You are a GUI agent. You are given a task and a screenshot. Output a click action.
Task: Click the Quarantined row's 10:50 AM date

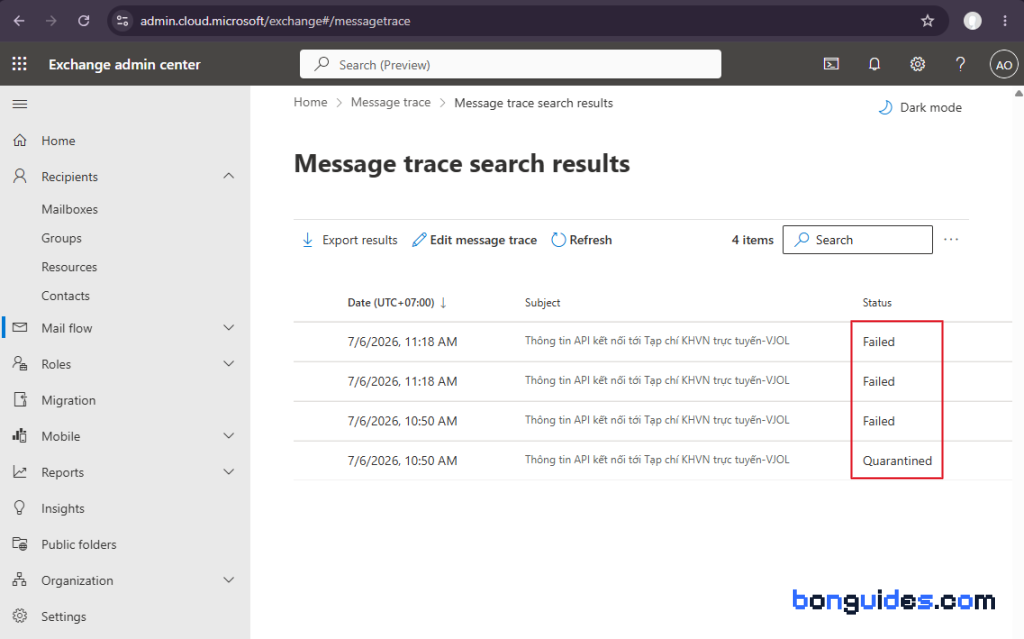point(402,461)
